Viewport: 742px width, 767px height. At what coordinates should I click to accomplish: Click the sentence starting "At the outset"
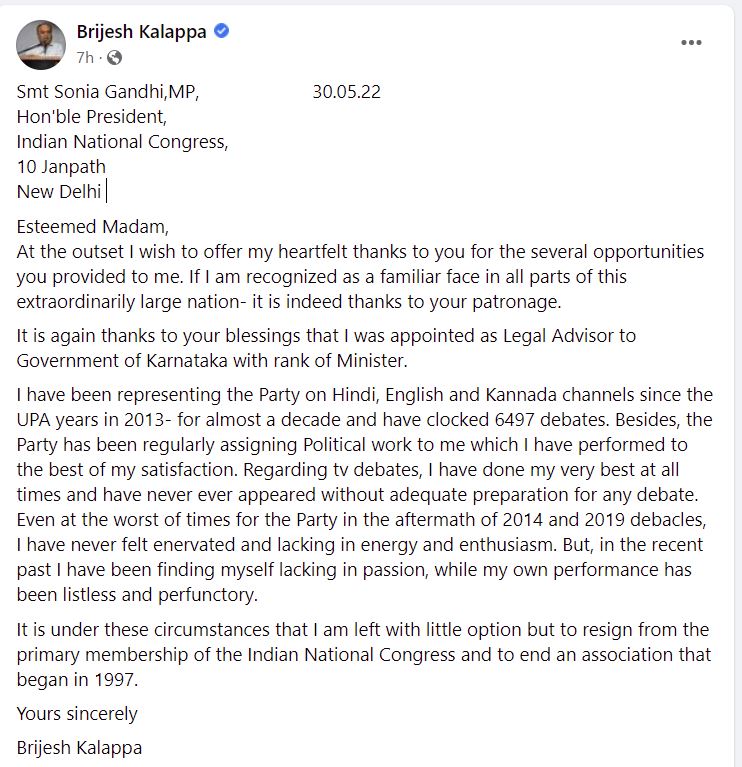tap(360, 252)
